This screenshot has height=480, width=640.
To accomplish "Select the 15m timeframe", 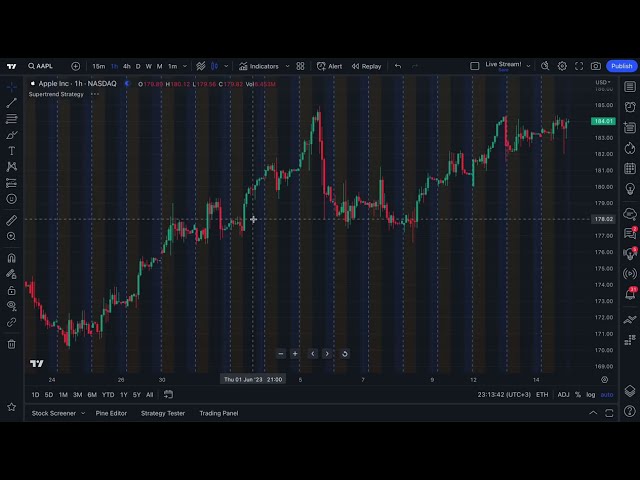I will [x=98, y=66].
